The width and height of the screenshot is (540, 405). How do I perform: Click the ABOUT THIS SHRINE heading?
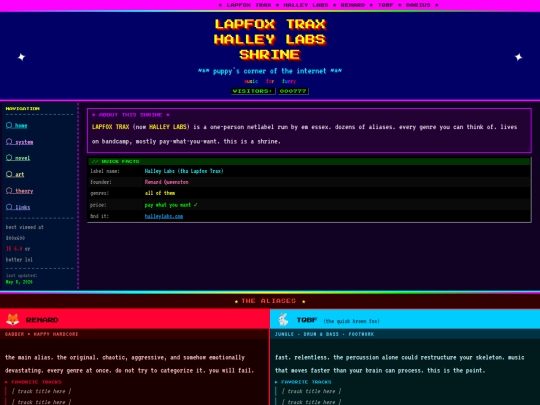131,115
